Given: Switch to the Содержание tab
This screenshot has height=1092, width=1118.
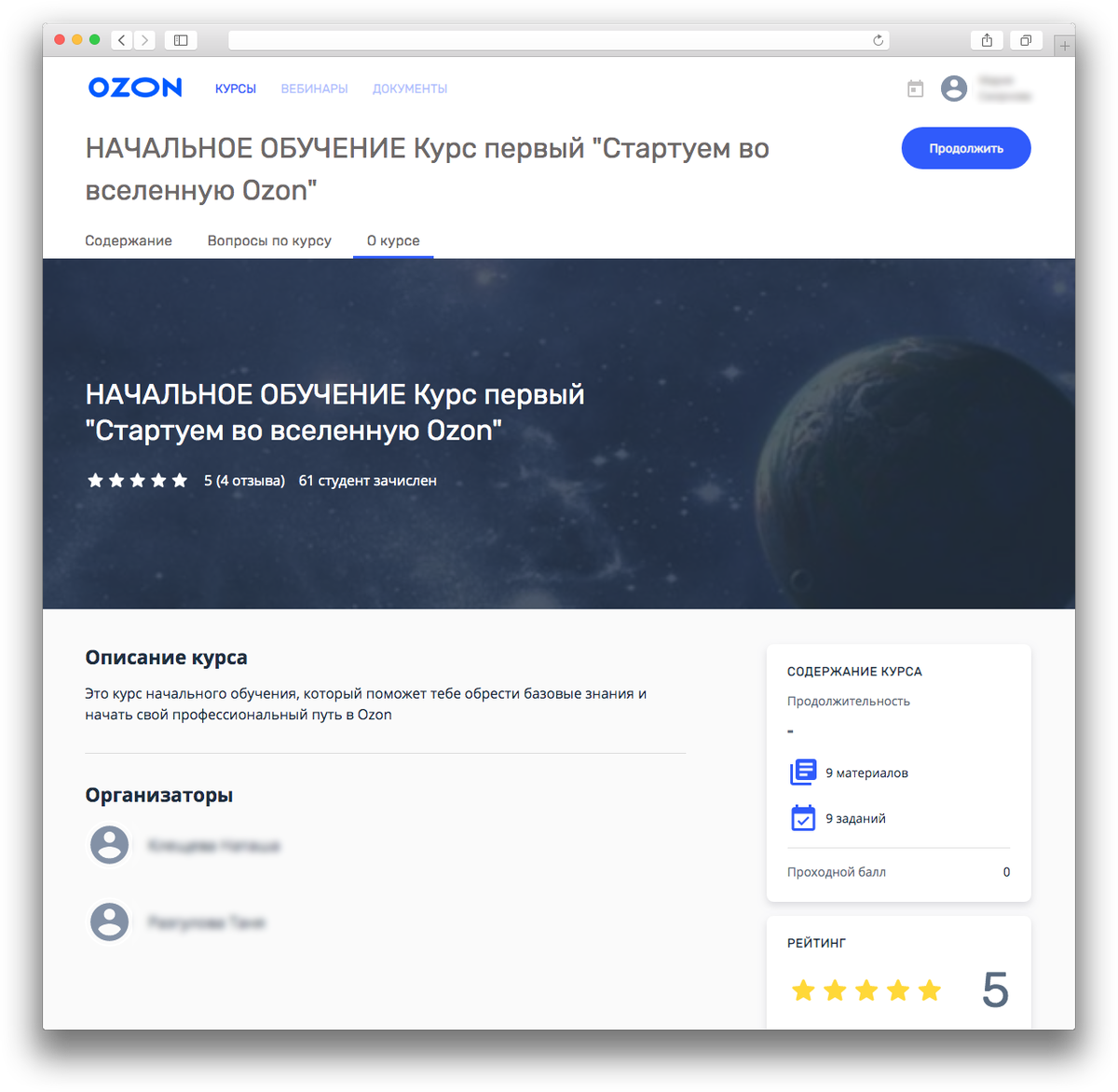Looking at the screenshot, I should click(129, 240).
